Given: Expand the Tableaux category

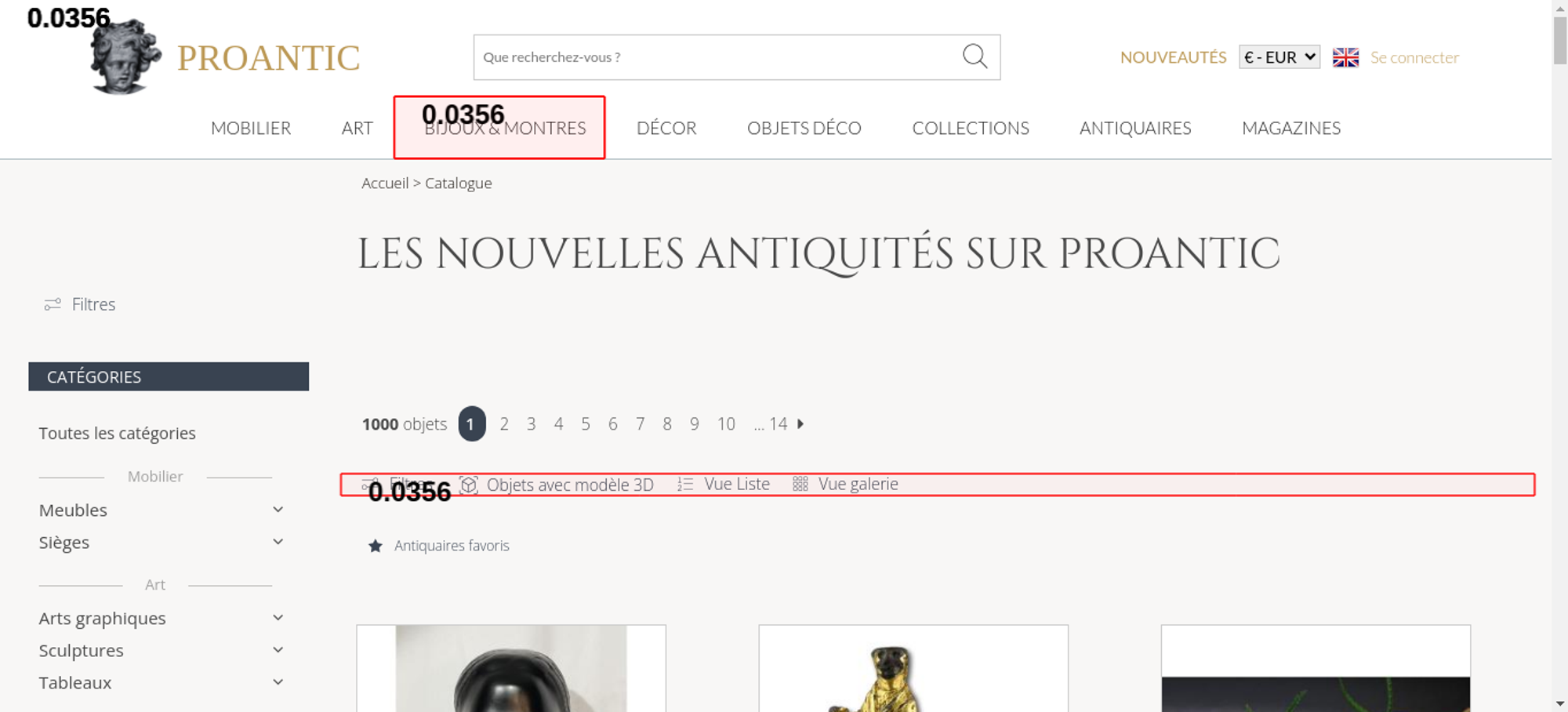Looking at the screenshot, I should [x=278, y=682].
